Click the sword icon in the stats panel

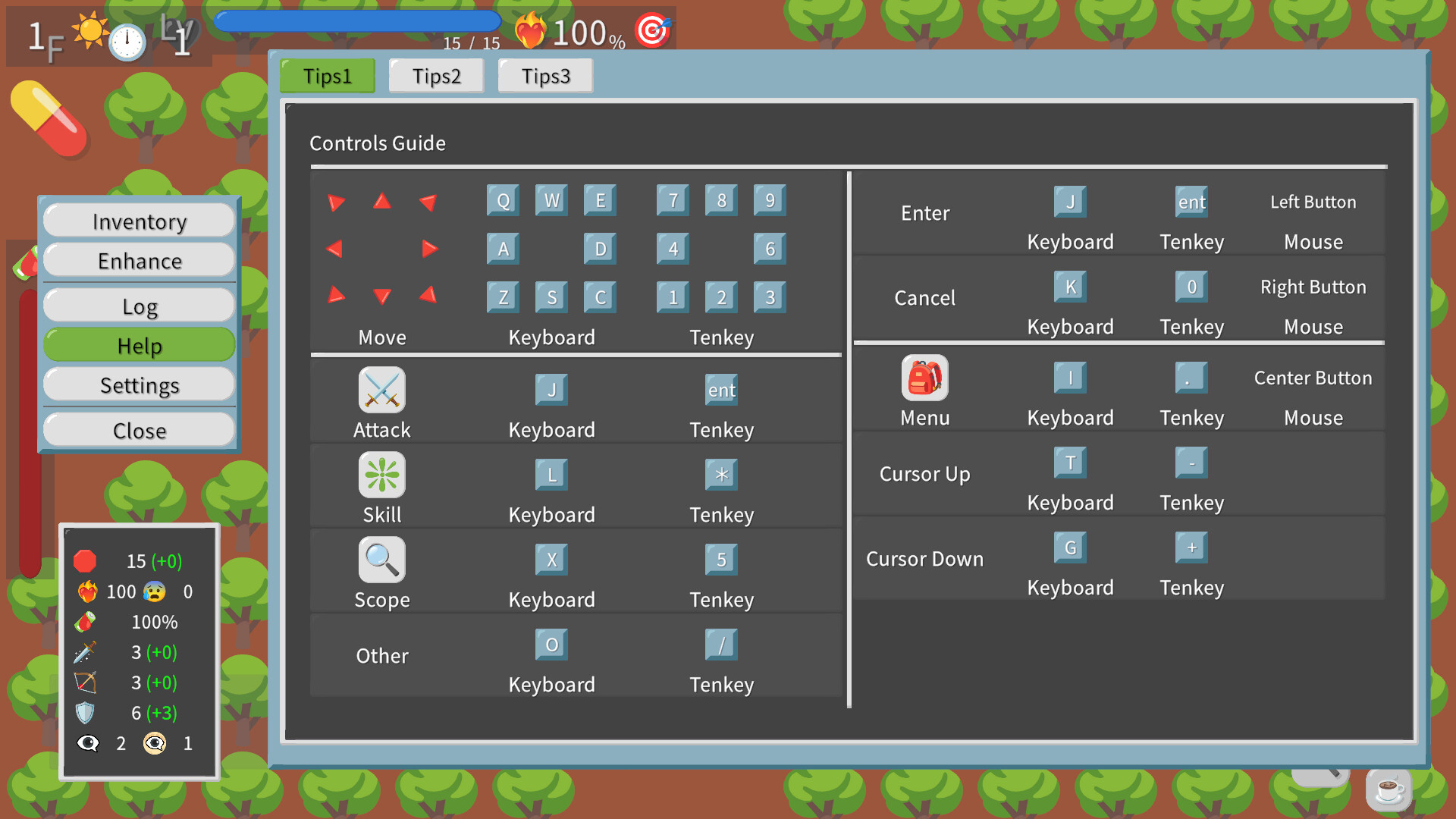[x=86, y=652]
